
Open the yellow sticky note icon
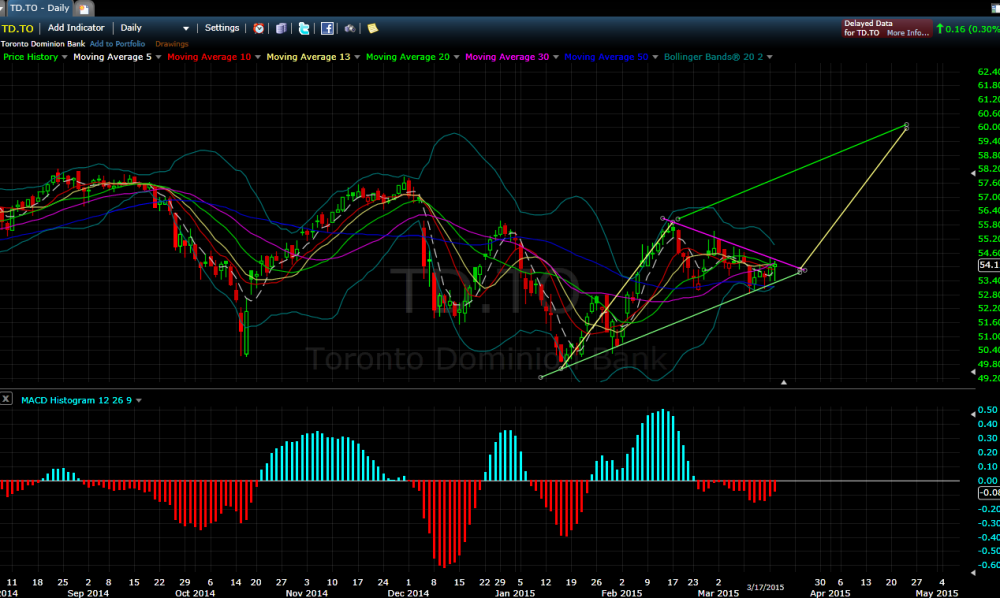[373, 28]
